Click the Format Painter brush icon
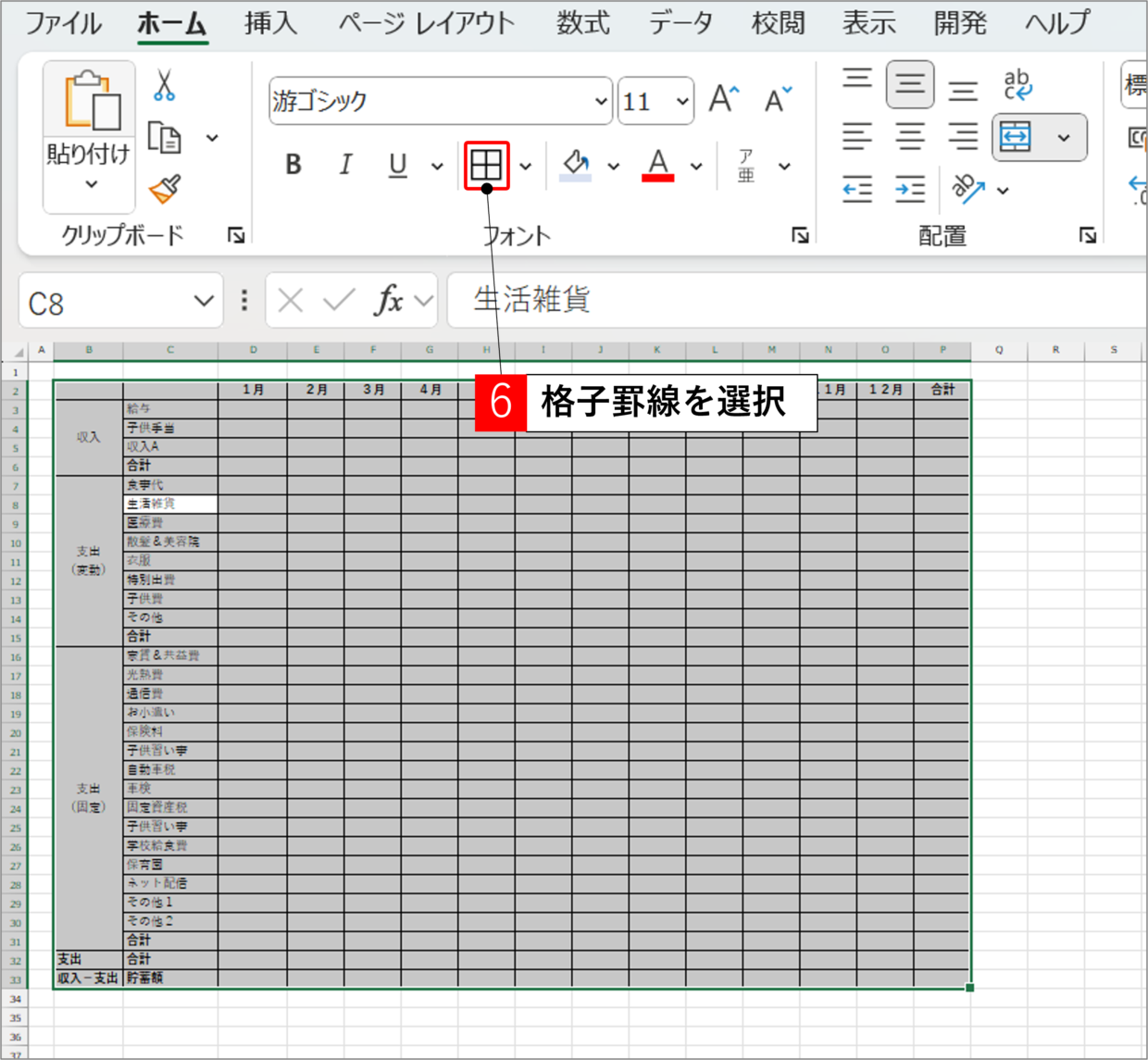Image resolution: width=1148 pixels, height=1060 pixels. [165, 189]
